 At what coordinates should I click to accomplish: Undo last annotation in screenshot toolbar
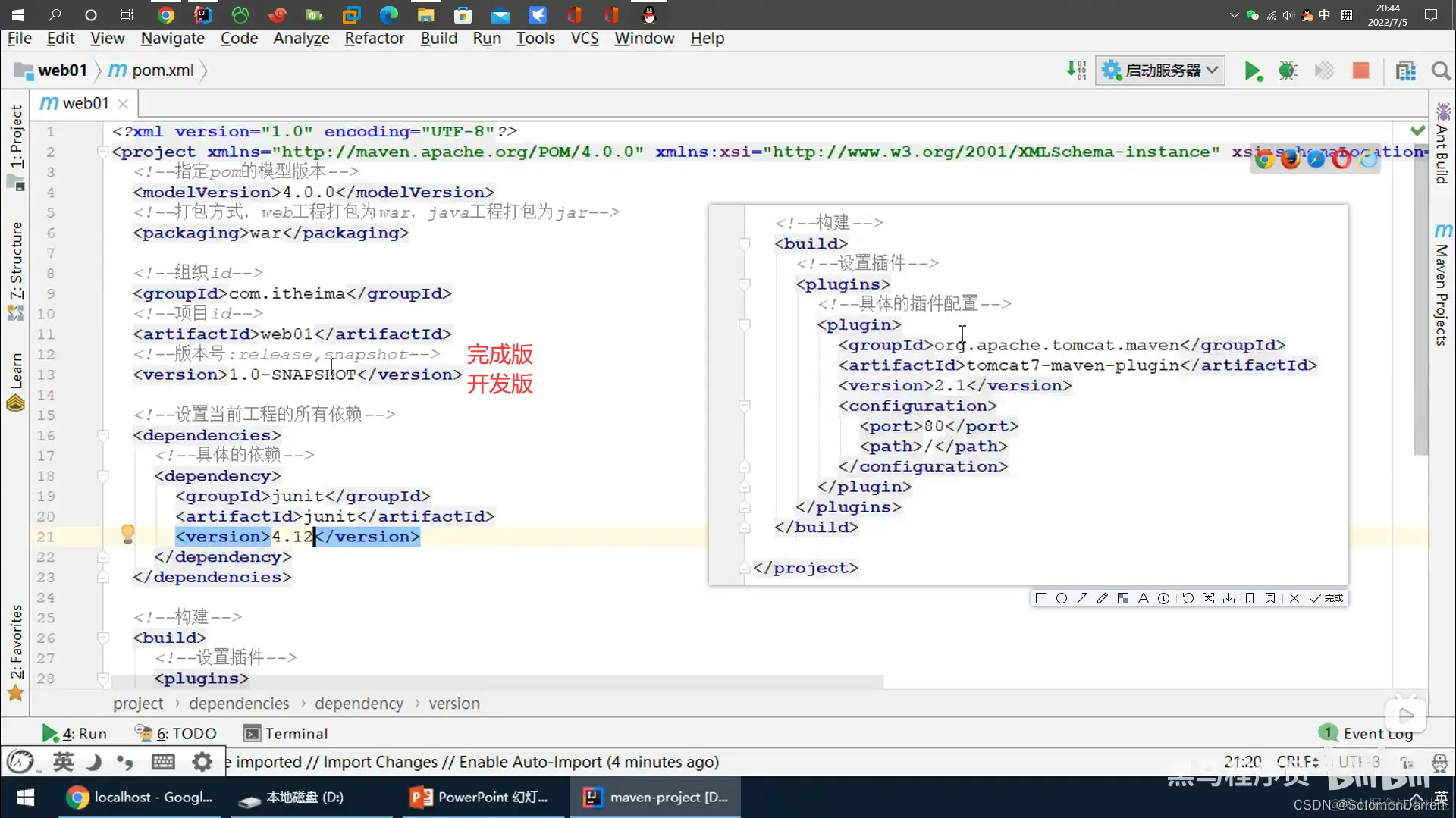tap(1188, 598)
